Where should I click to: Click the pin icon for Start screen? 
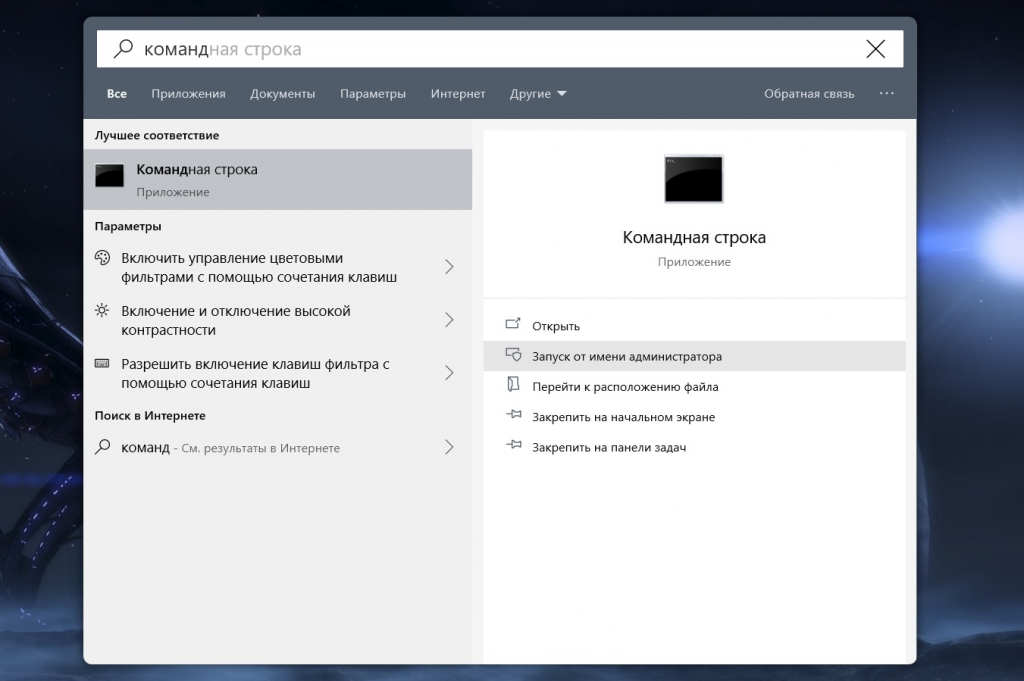pyautogui.click(x=513, y=414)
